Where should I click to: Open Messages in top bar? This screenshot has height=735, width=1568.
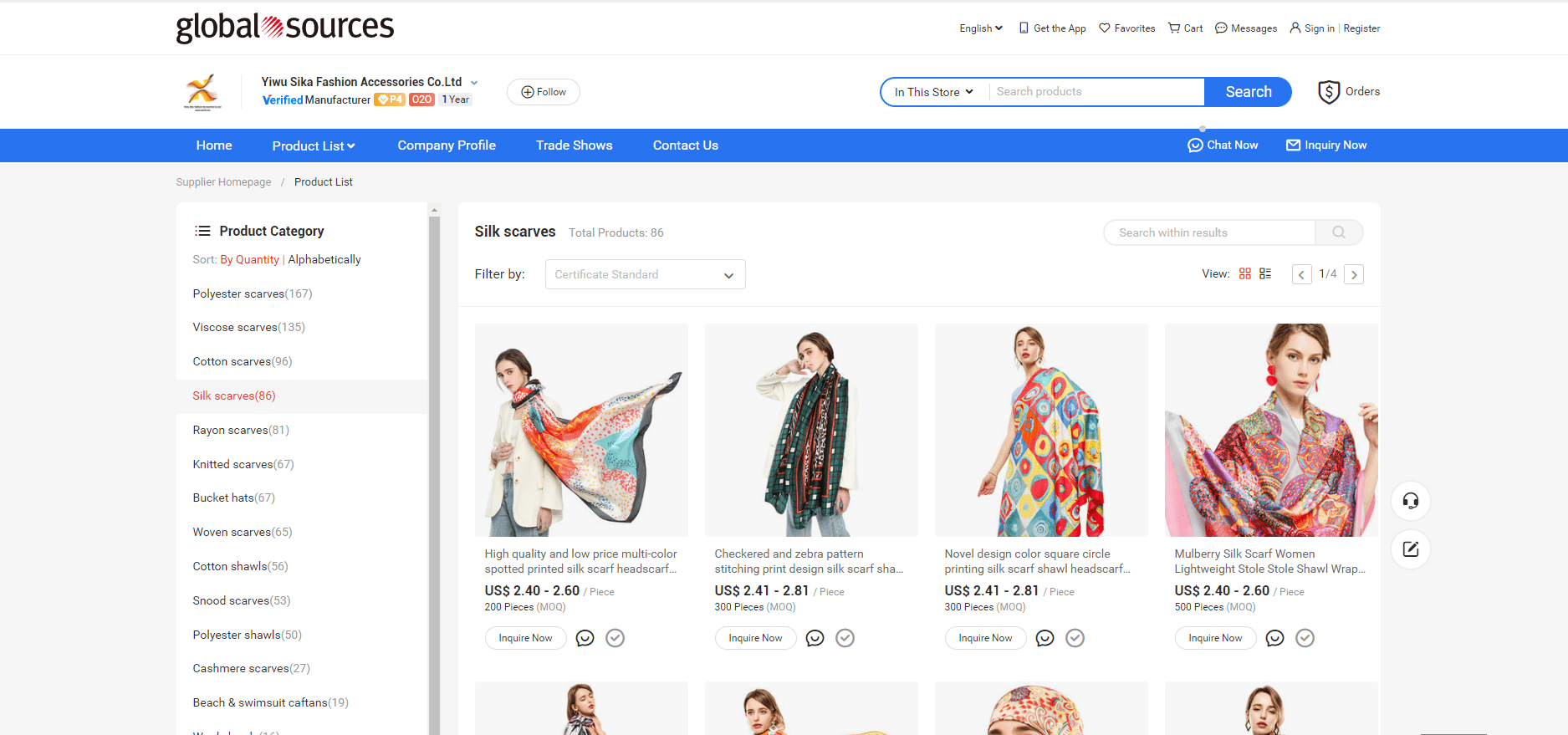pos(1246,28)
